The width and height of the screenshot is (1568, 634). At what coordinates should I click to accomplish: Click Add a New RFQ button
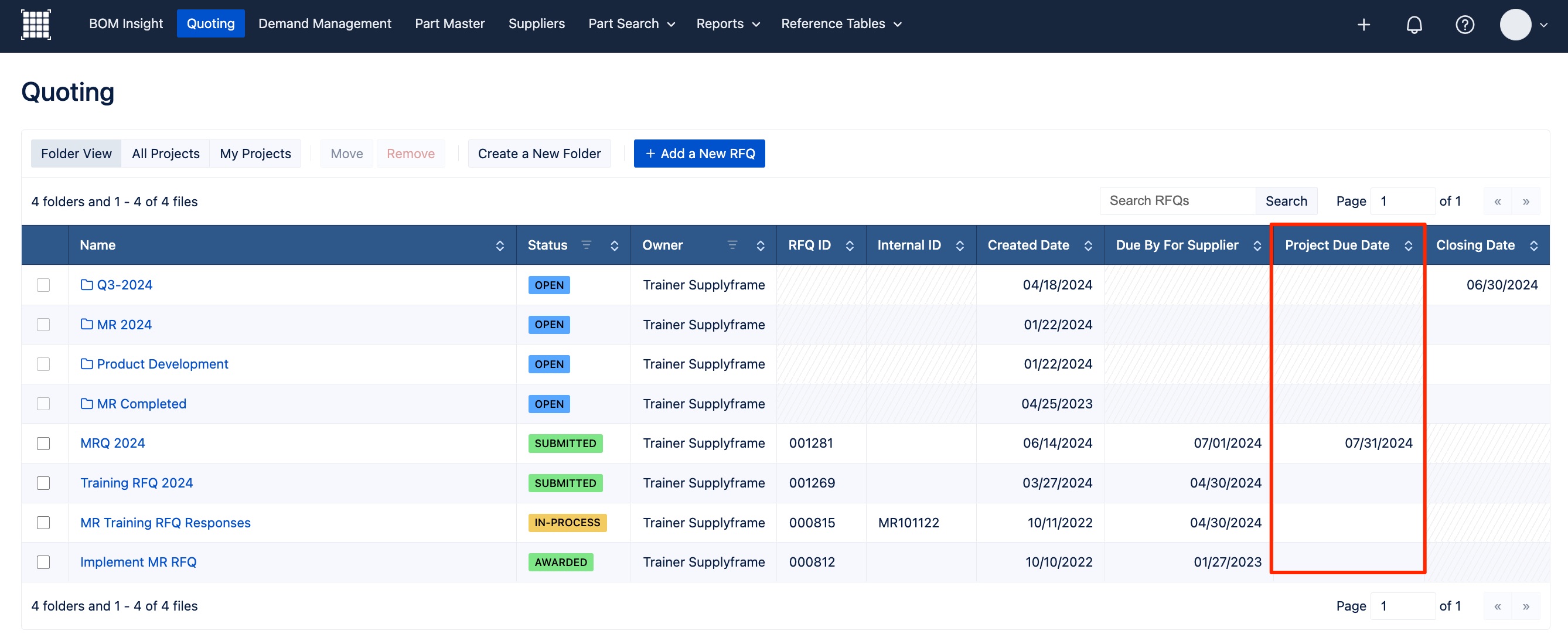click(699, 154)
